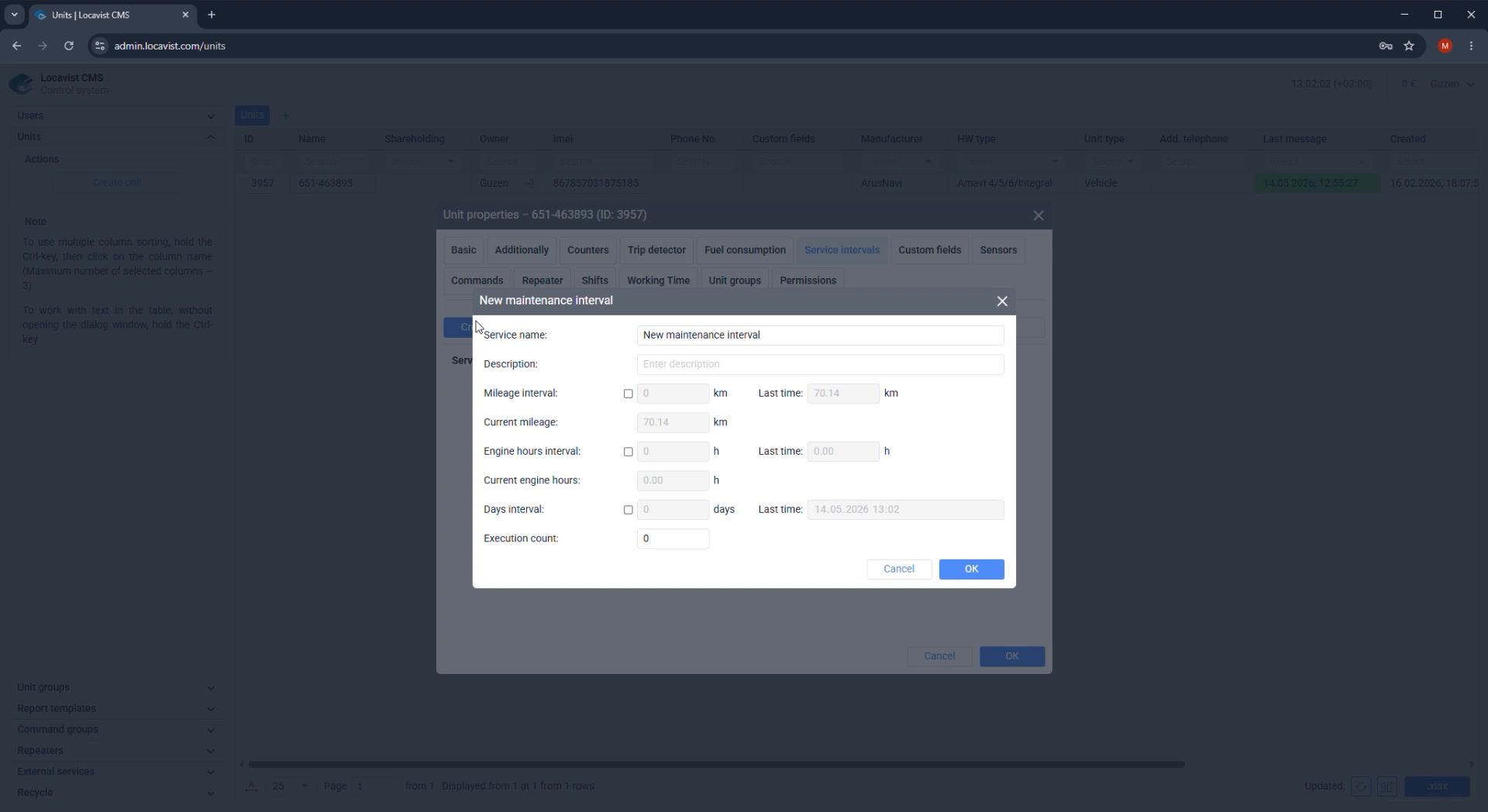This screenshot has height=812, width=1488.
Task: Open the tab search dropdown arrow
Action: [x=14, y=15]
